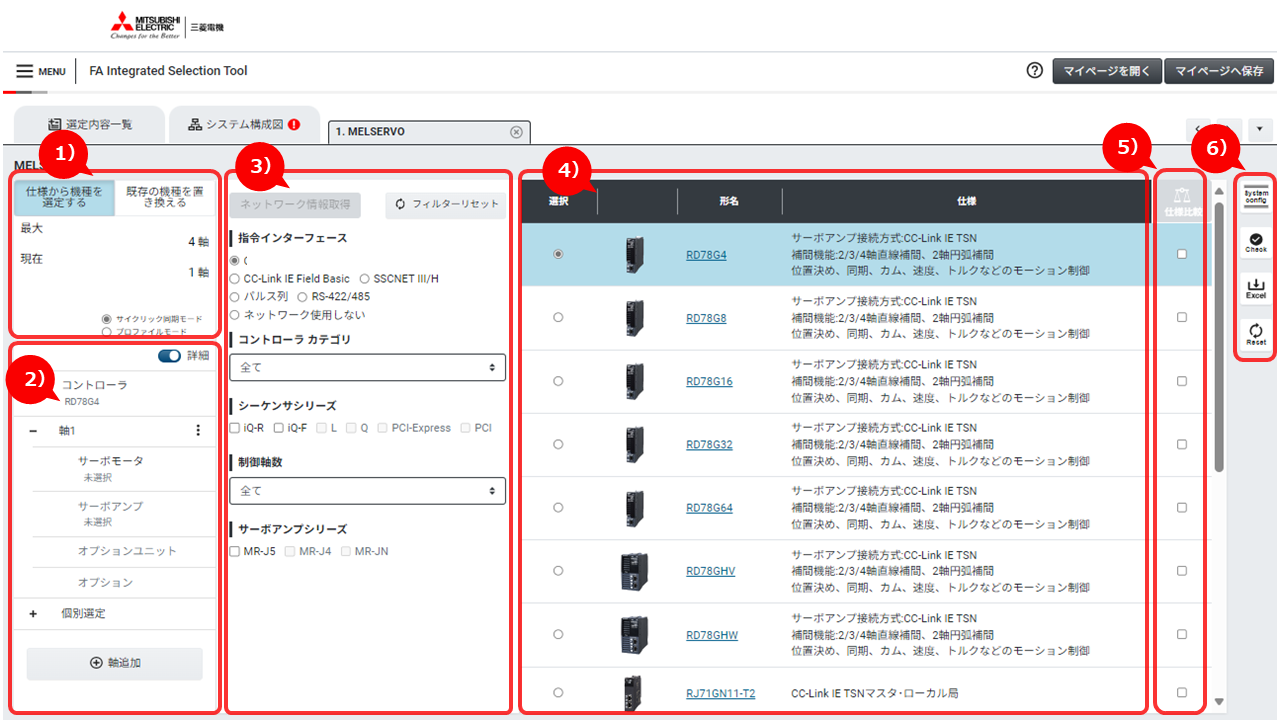Open the three-dot menu for 軸1
The height and width of the screenshot is (720, 1280).
(198, 430)
